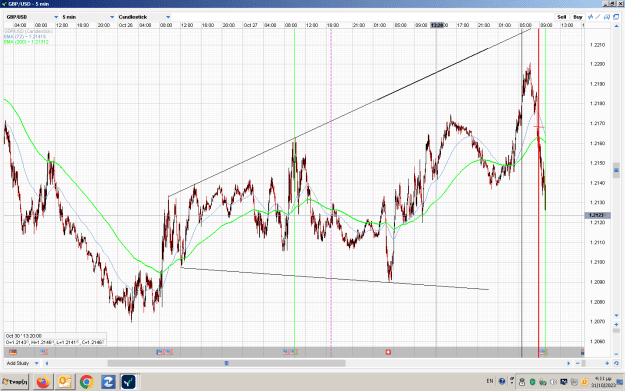Viewport: 625px width, 391px height.
Task: Click the horizontal scrollbar left arrow
Action: tap(47, 363)
